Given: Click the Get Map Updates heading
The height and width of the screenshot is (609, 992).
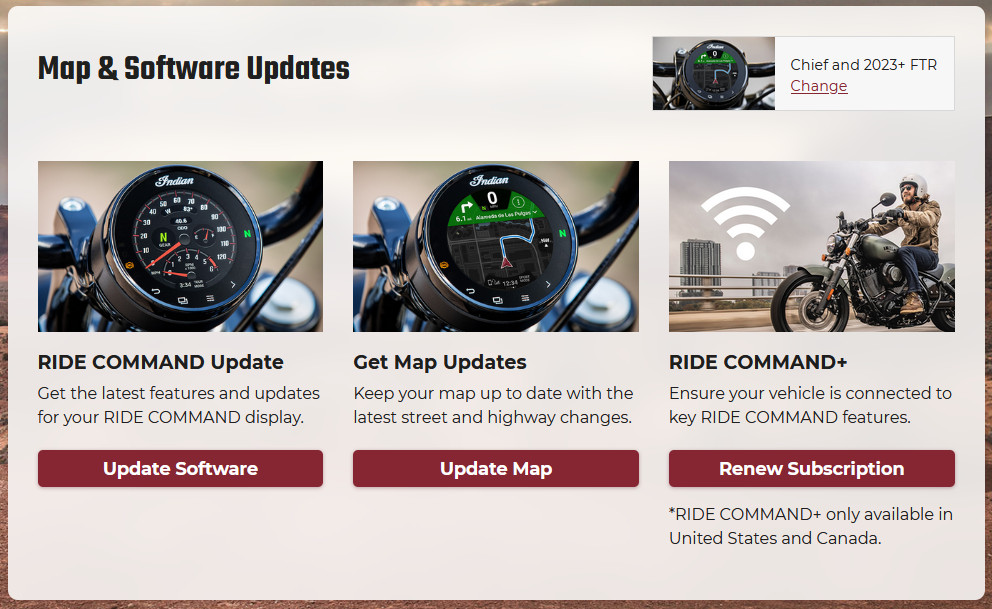Looking at the screenshot, I should point(440,362).
